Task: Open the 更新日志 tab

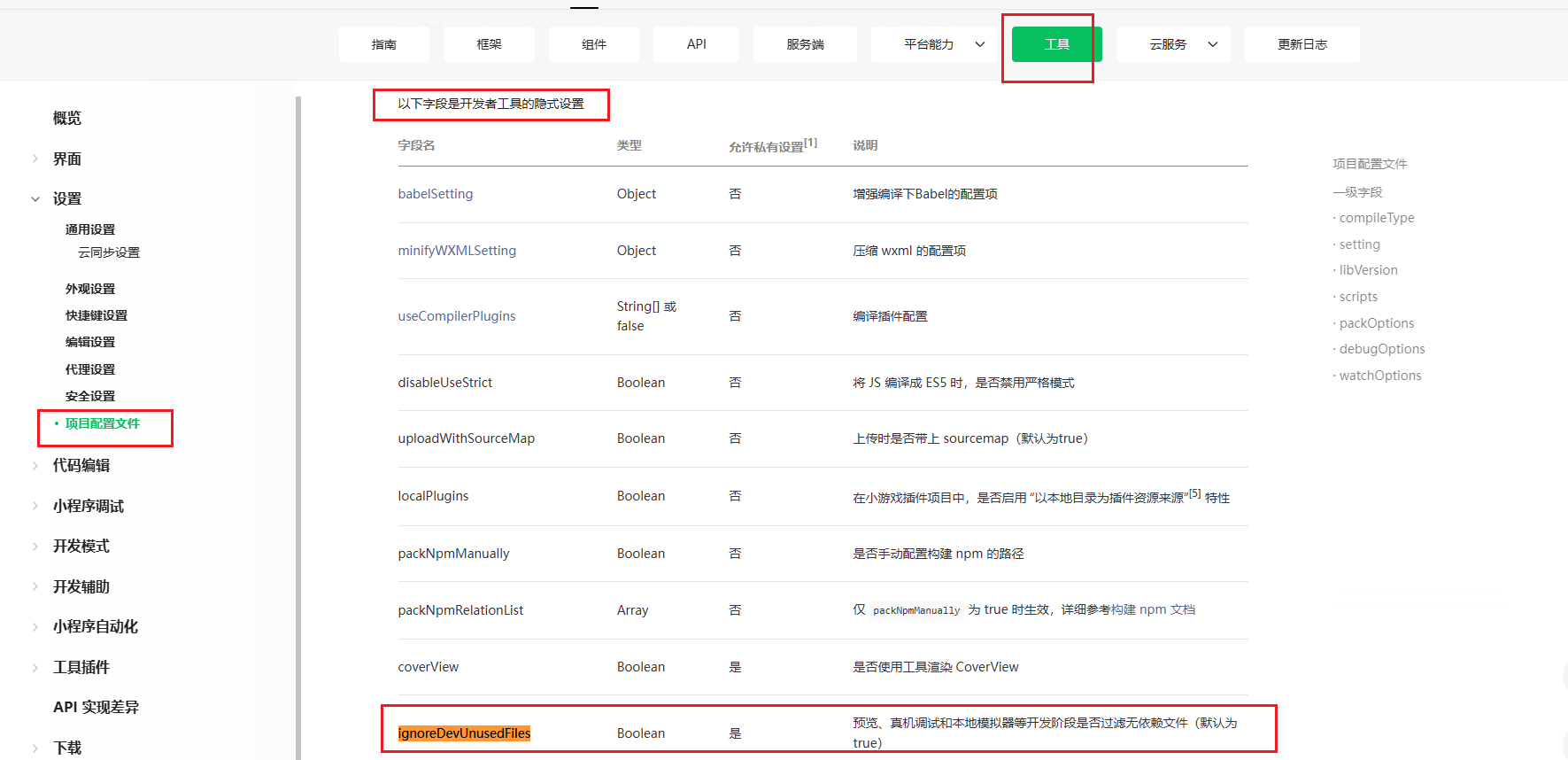Action: pyautogui.click(x=1302, y=44)
